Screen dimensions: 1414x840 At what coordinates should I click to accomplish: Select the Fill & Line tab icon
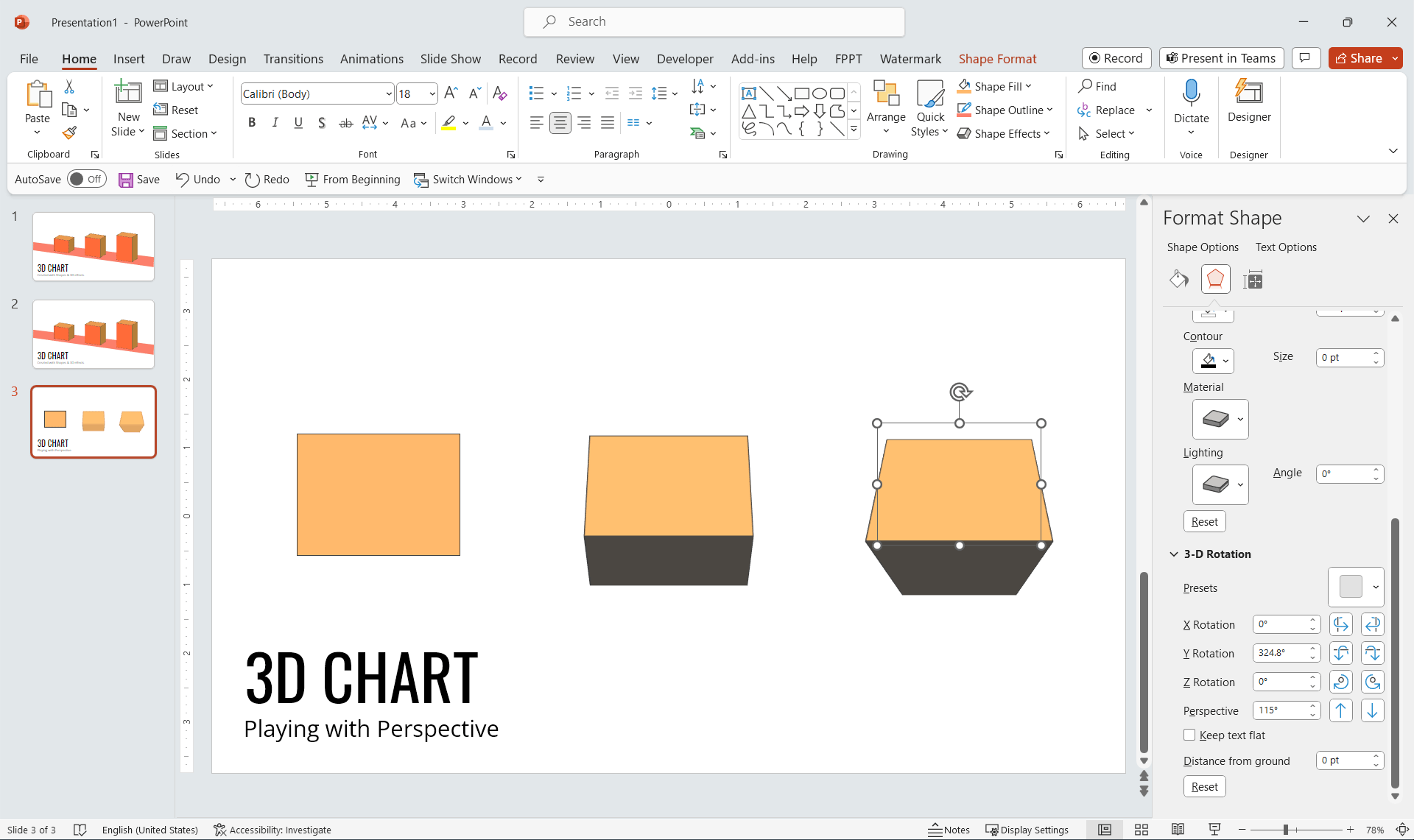click(1179, 280)
